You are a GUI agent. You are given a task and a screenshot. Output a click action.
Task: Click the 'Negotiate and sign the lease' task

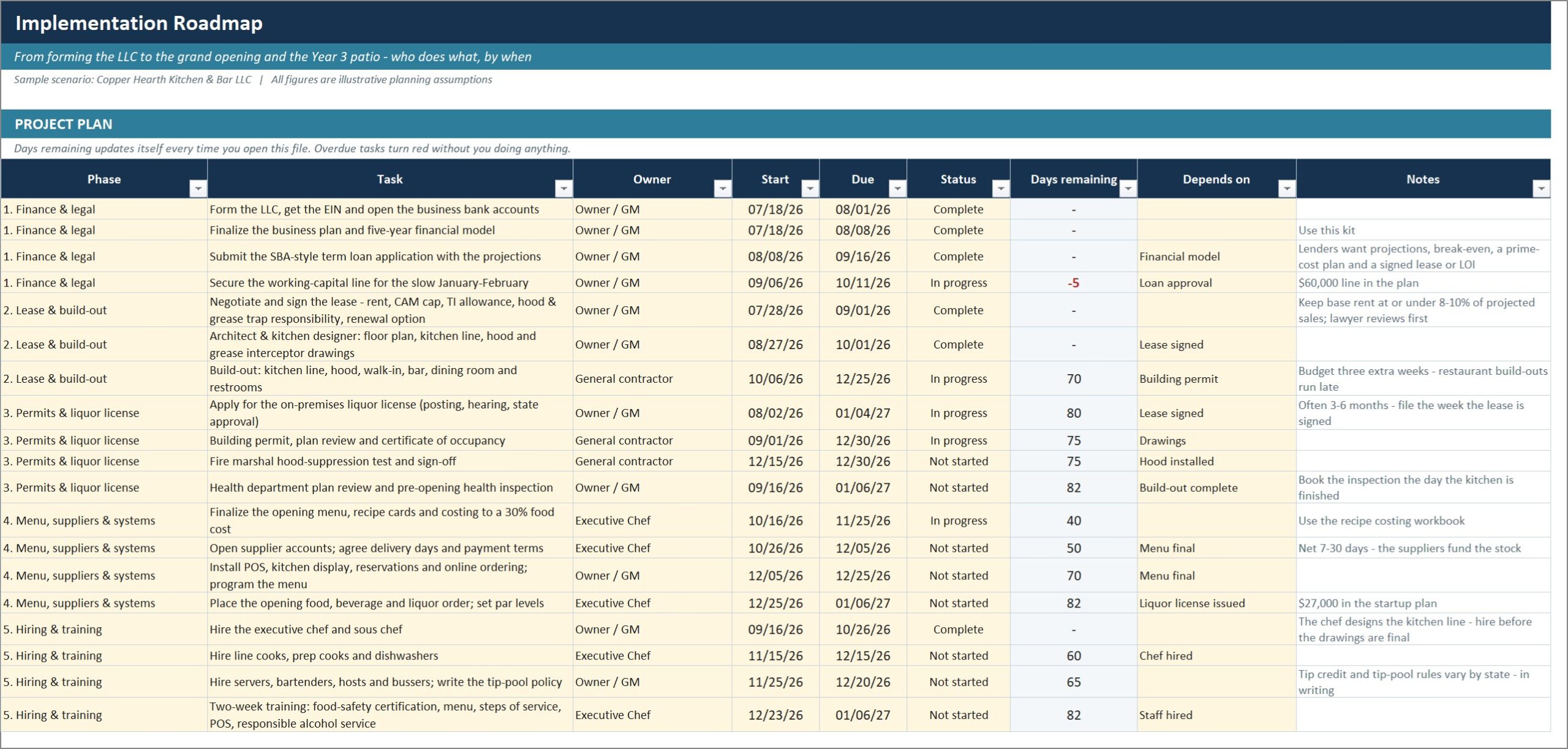coord(390,311)
